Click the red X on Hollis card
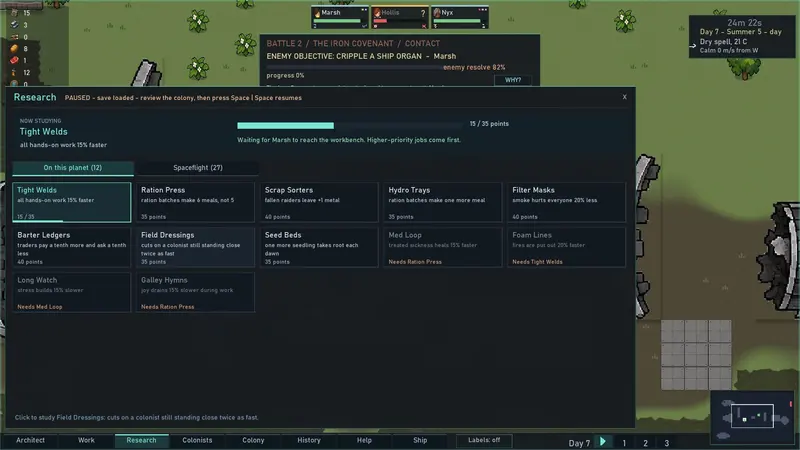Image resolution: width=800 pixels, height=450 pixels. pos(424,26)
